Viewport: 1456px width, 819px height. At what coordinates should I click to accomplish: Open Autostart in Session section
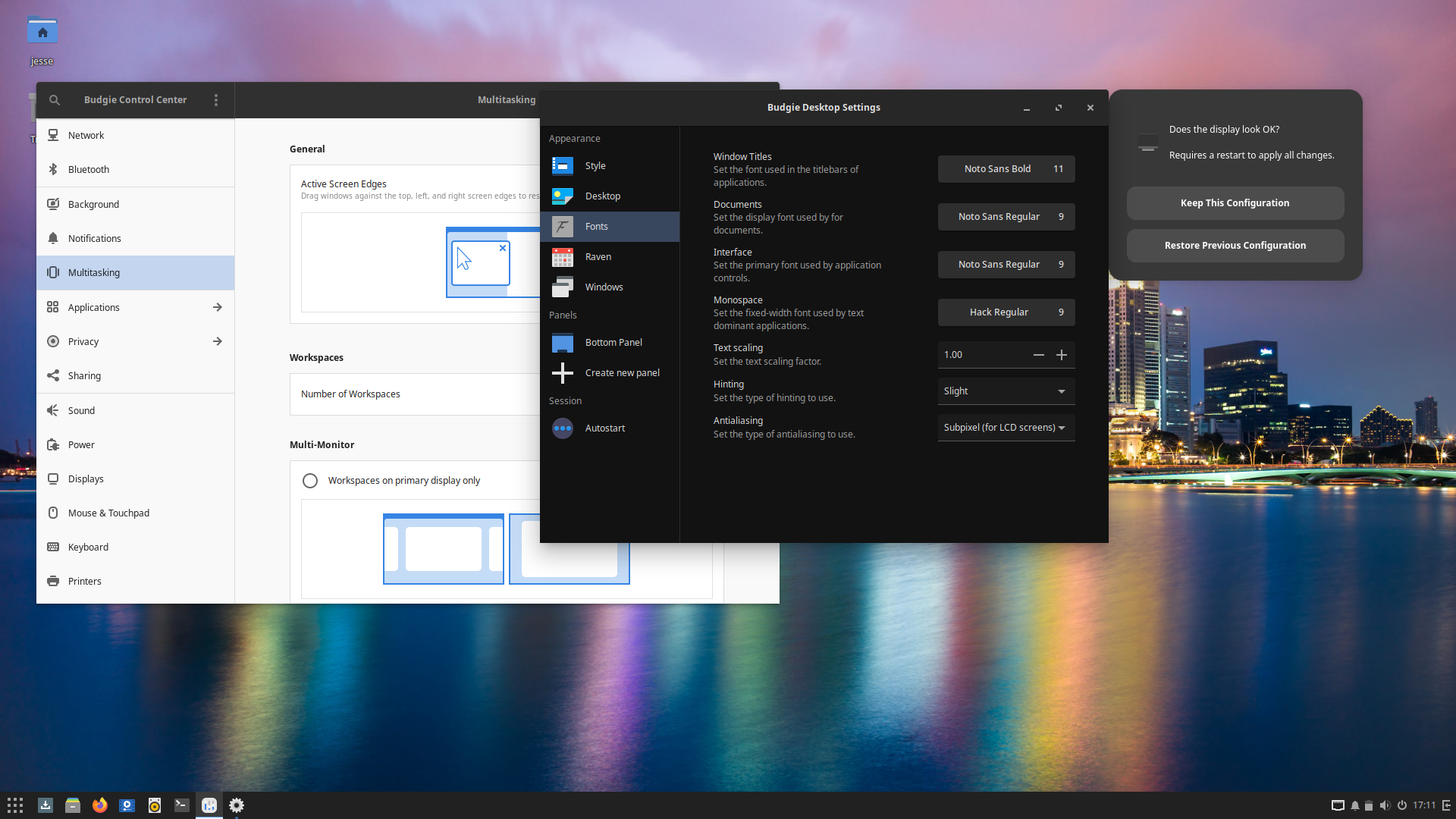(x=610, y=428)
